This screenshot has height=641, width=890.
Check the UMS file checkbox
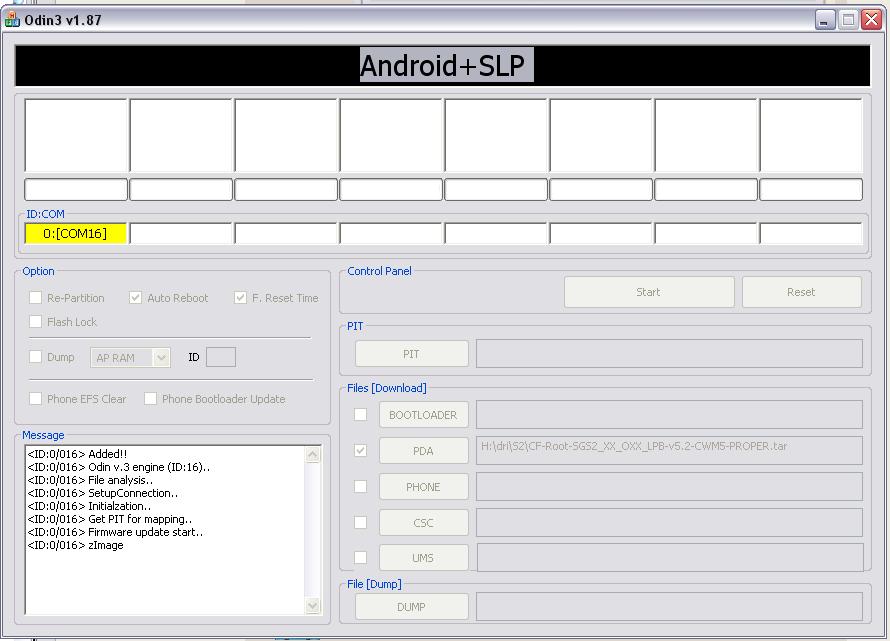click(360, 558)
